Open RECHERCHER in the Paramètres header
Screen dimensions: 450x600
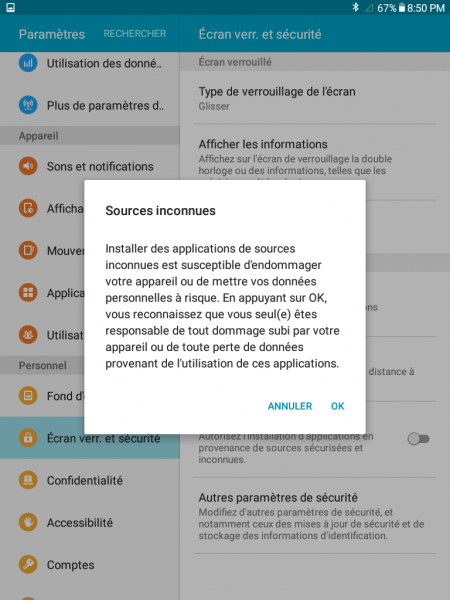point(135,34)
